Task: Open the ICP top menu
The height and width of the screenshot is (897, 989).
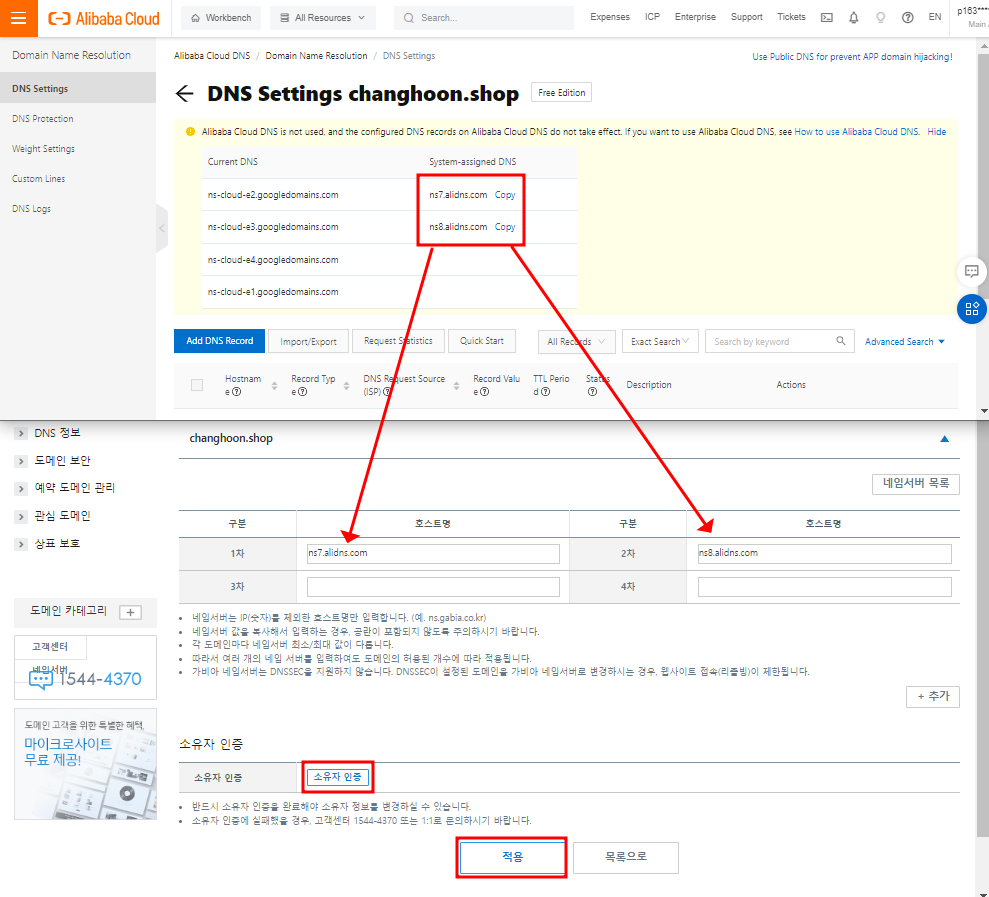Action: pyautogui.click(x=652, y=17)
